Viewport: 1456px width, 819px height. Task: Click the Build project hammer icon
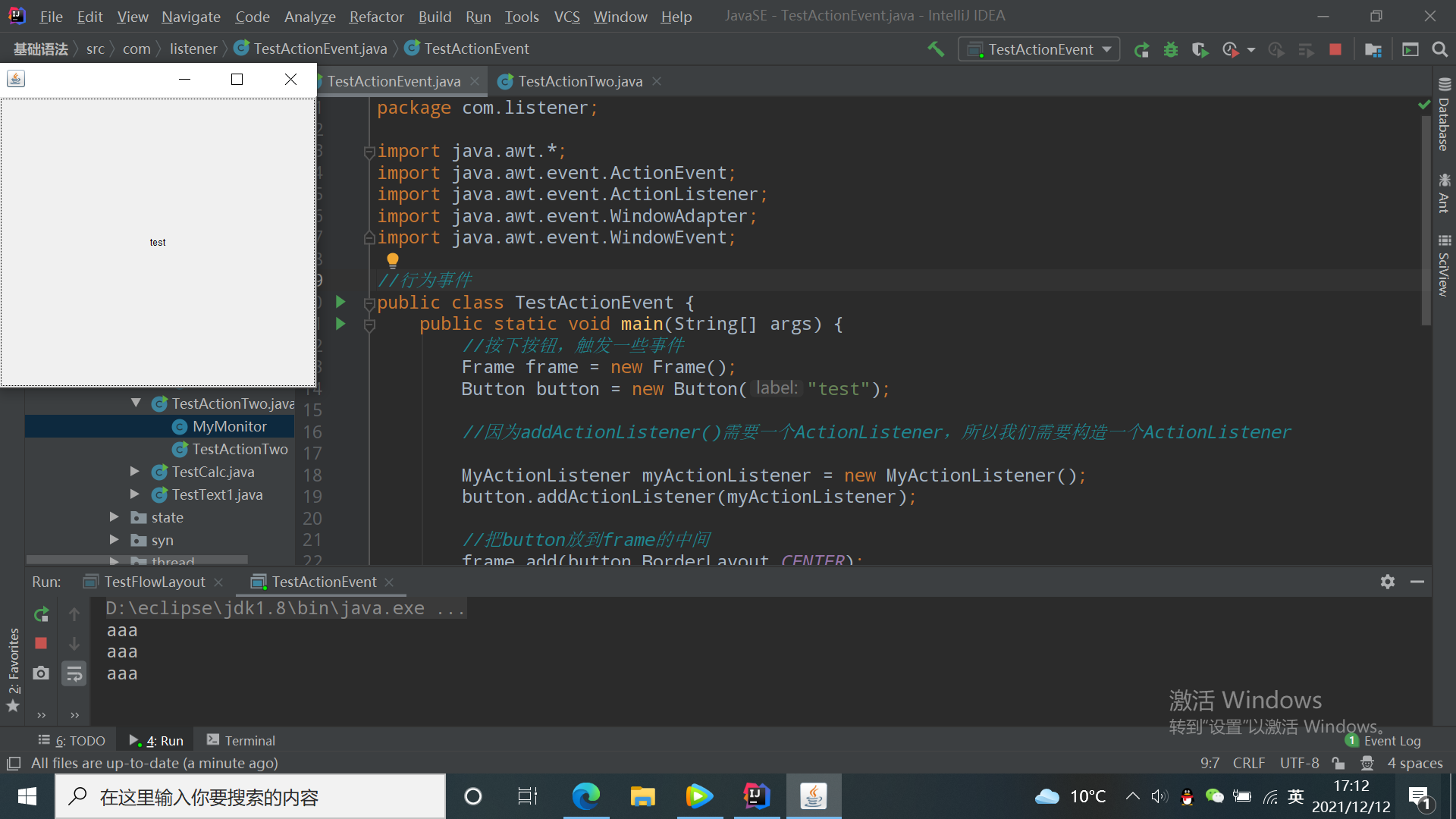point(936,49)
